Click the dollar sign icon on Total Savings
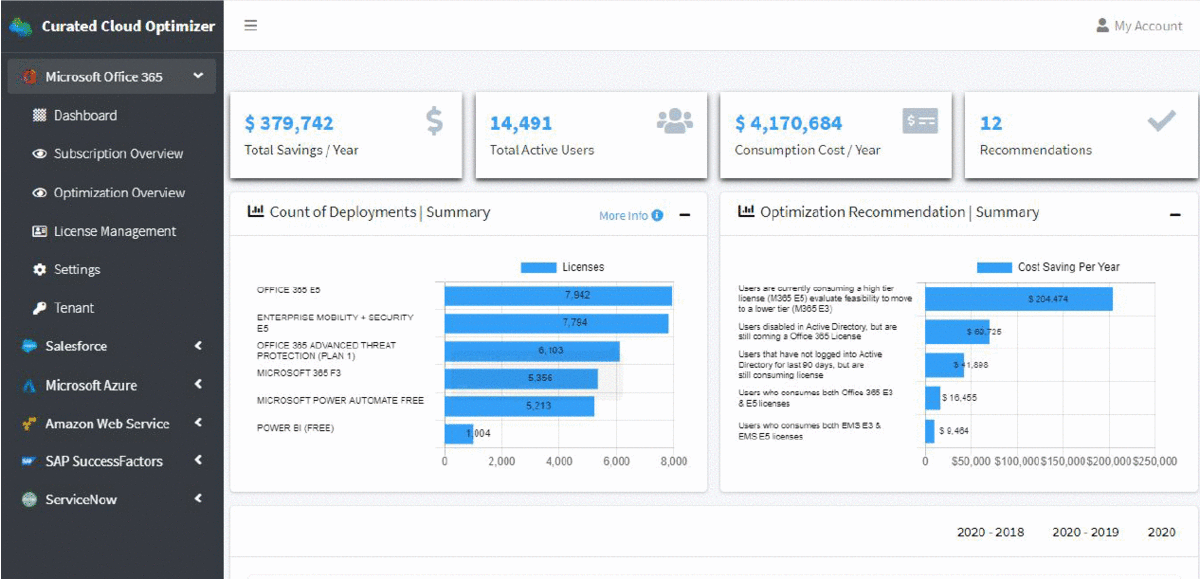Screen dimensions: 1200x579 pos(434,121)
